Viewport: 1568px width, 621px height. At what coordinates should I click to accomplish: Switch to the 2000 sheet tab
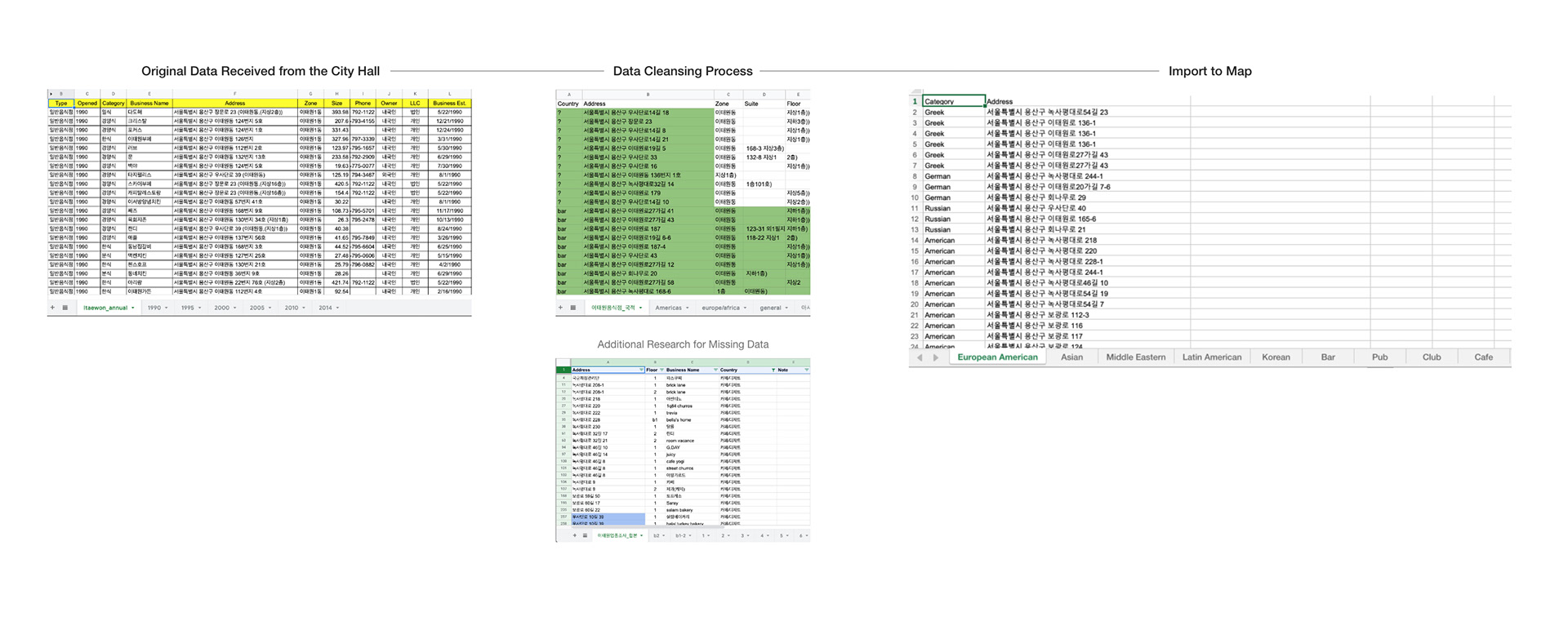(x=225, y=308)
